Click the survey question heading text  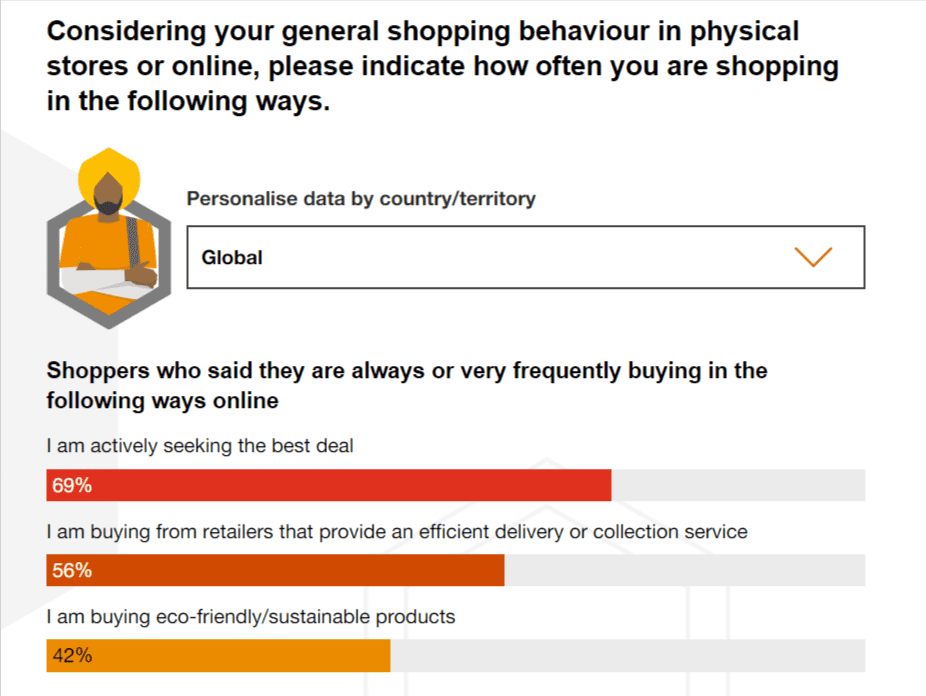pos(443,66)
